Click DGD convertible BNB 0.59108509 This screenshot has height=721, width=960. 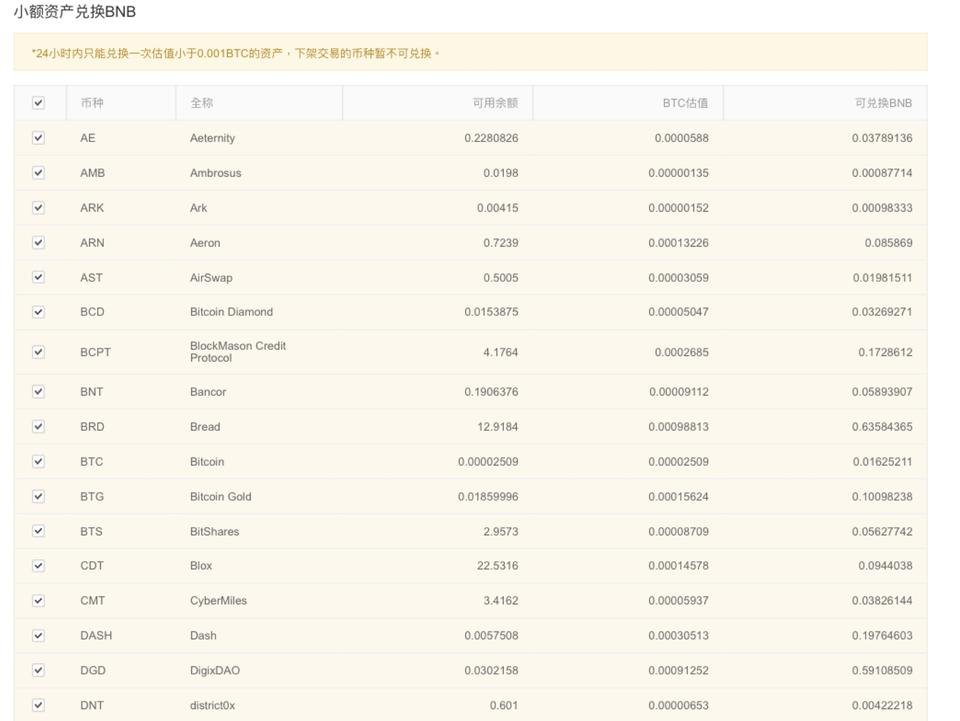click(882, 670)
